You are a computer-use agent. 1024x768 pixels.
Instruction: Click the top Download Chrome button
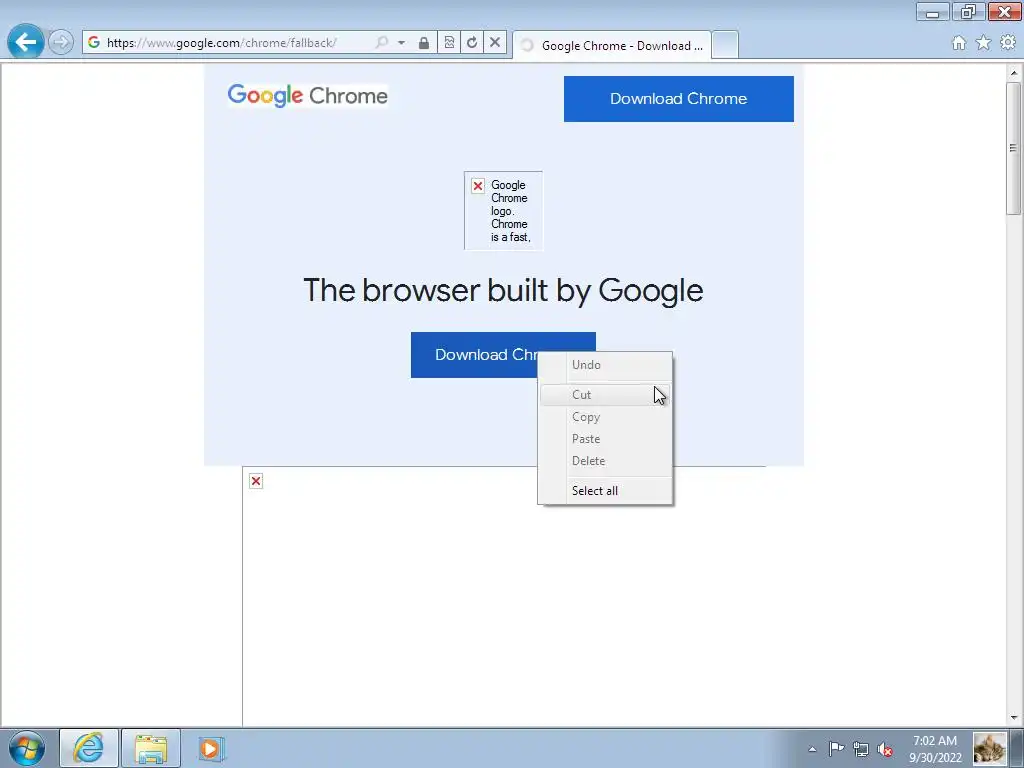point(679,99)
